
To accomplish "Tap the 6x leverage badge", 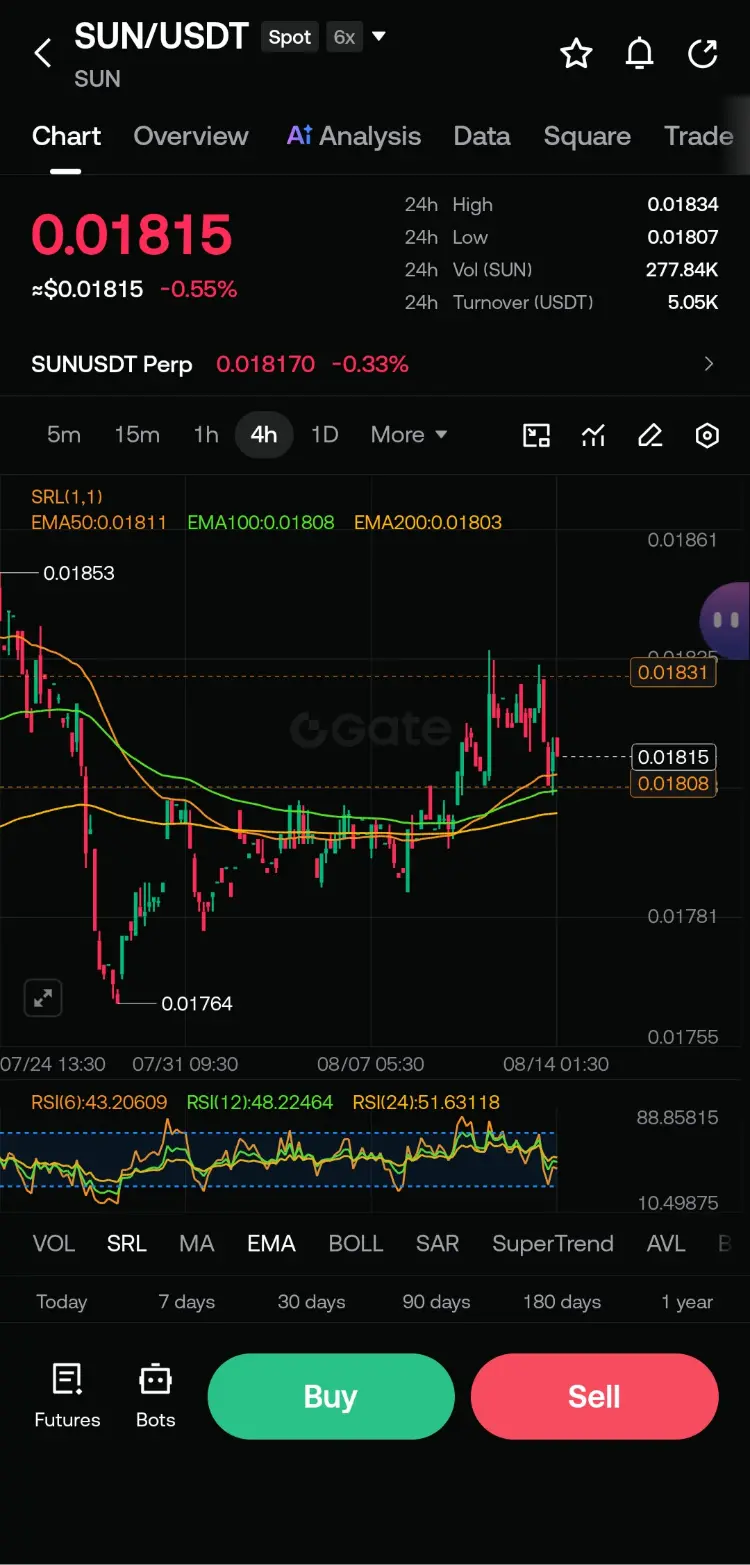I will 344,37.
